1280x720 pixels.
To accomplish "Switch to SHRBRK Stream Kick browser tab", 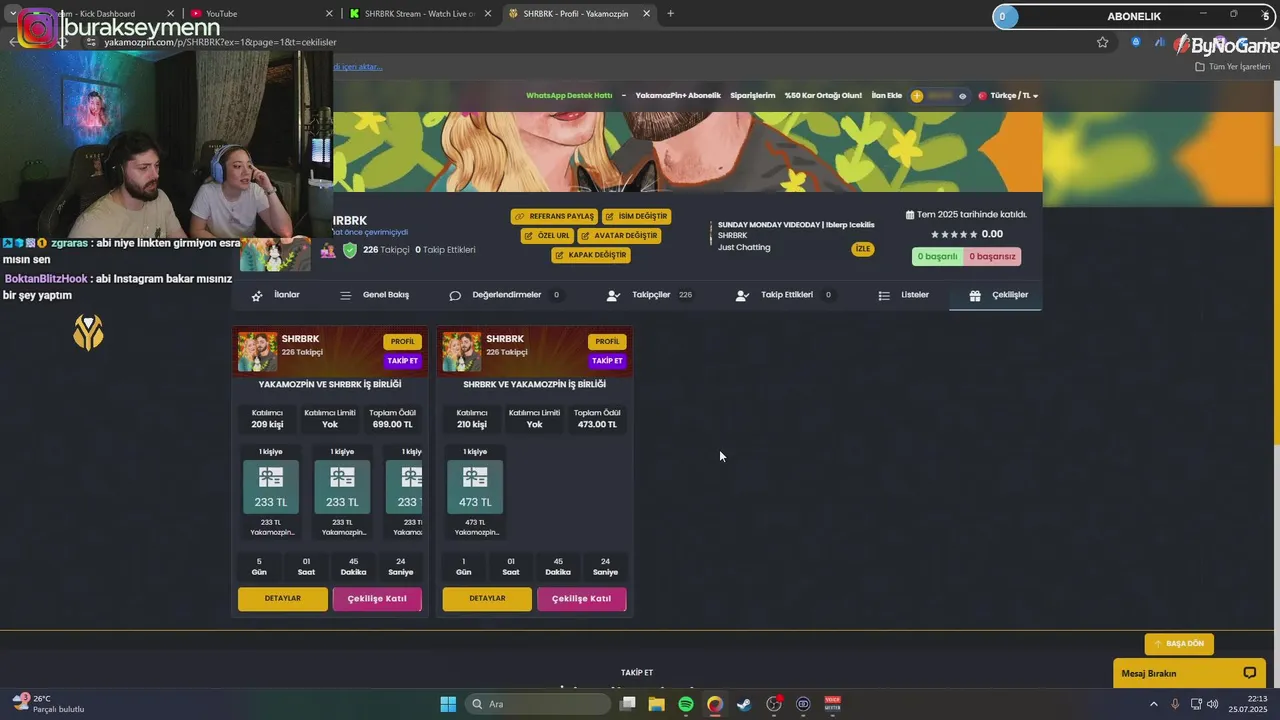I will (x=420, y=13).
